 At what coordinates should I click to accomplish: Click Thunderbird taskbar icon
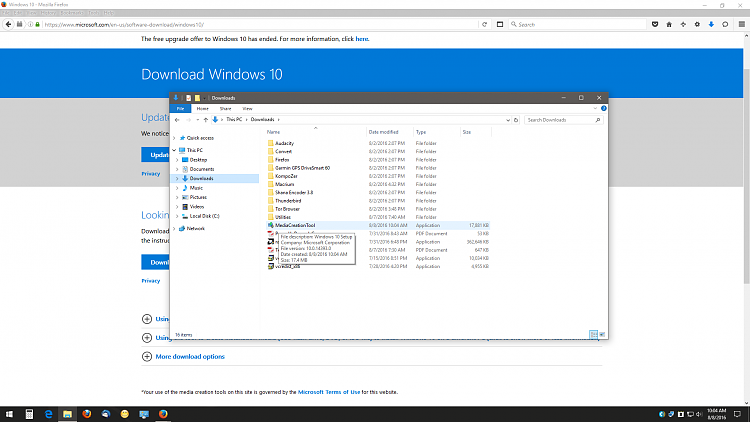pos(106,414)
